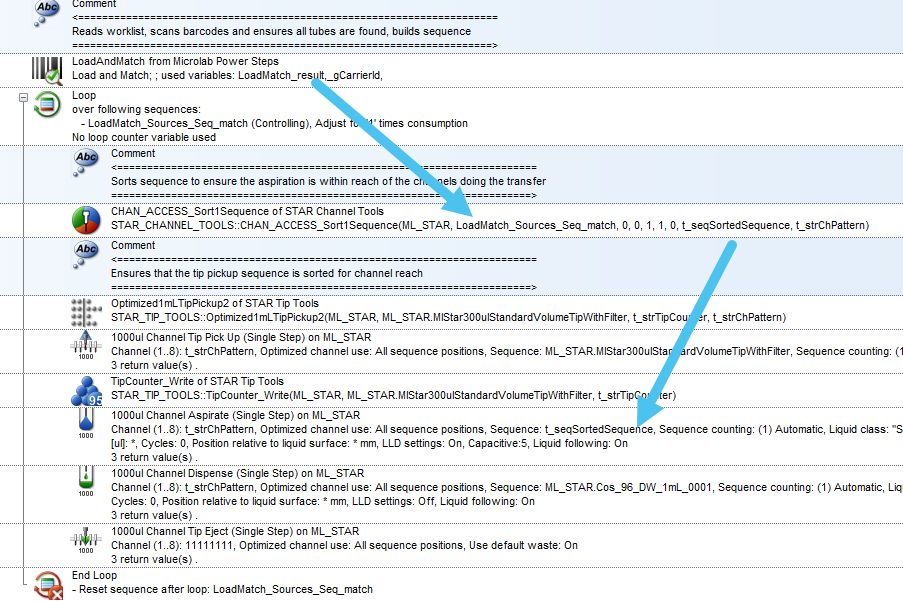The image size is (903, 601).
Task: Select the Optimized1mLTipPickup2 step icon
Action: (x=87, y=311)
